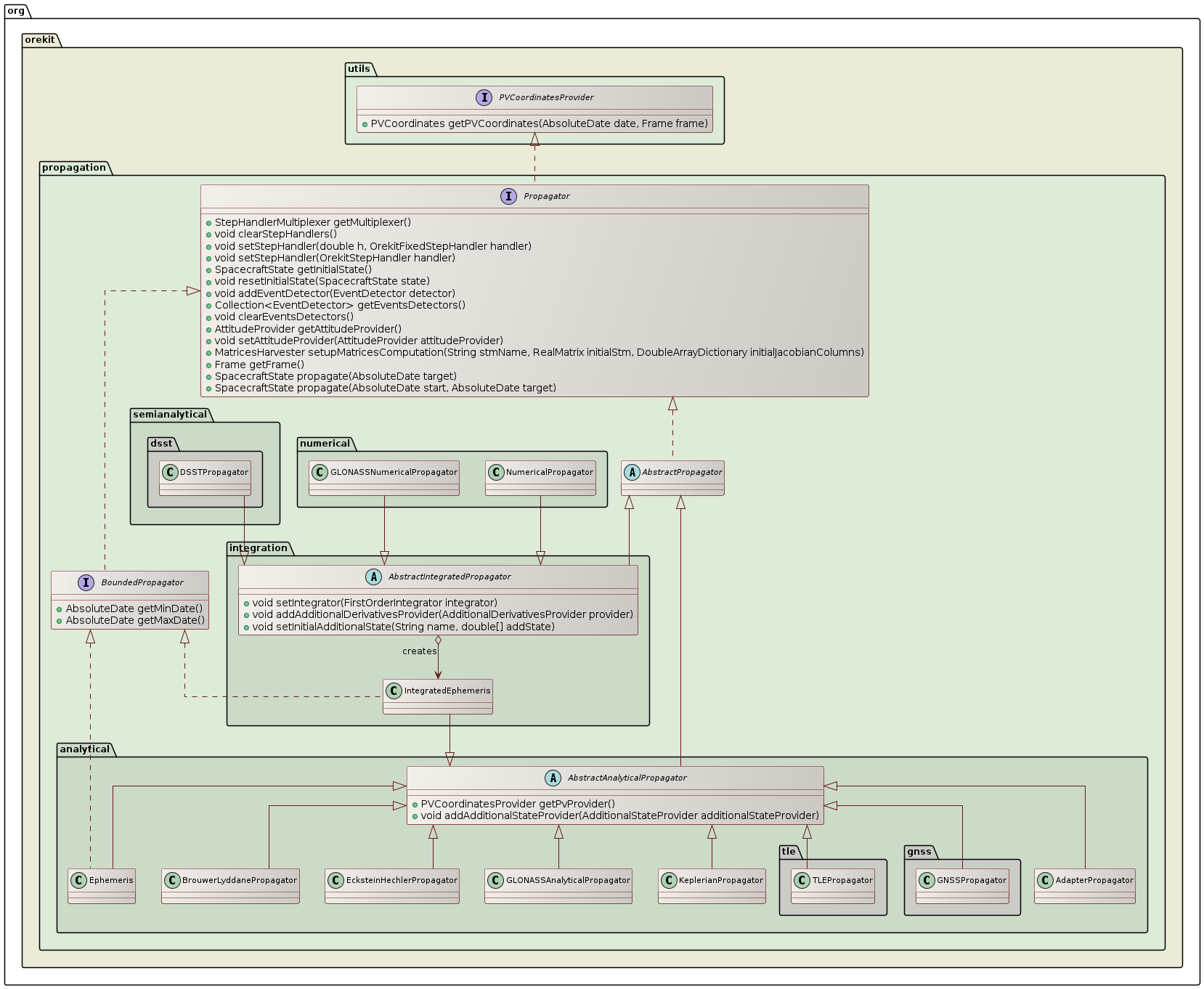Switch to the analytical package tab
The width and height of the screenshot is (1204, 989).
tap(84, 748)
